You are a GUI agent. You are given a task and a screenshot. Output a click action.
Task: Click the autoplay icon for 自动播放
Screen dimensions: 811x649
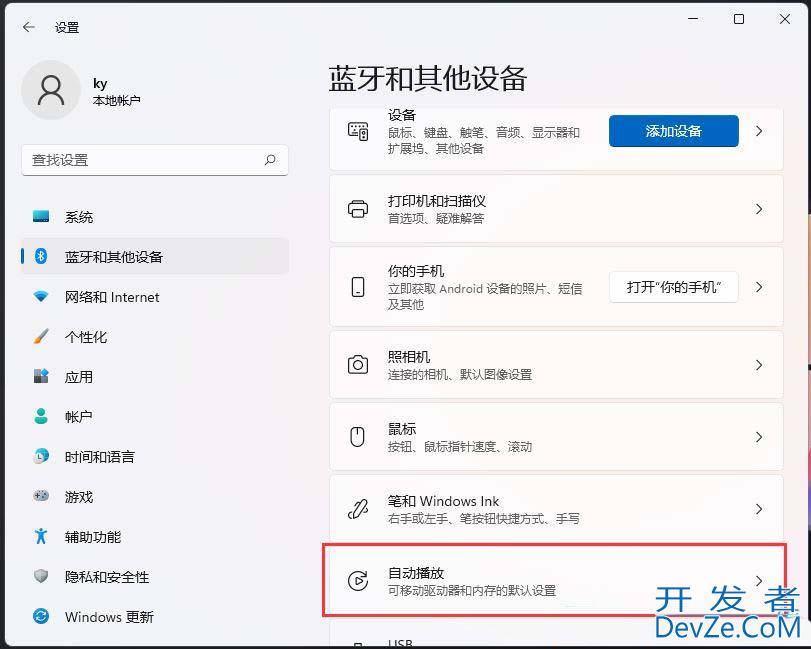point(358,581)
